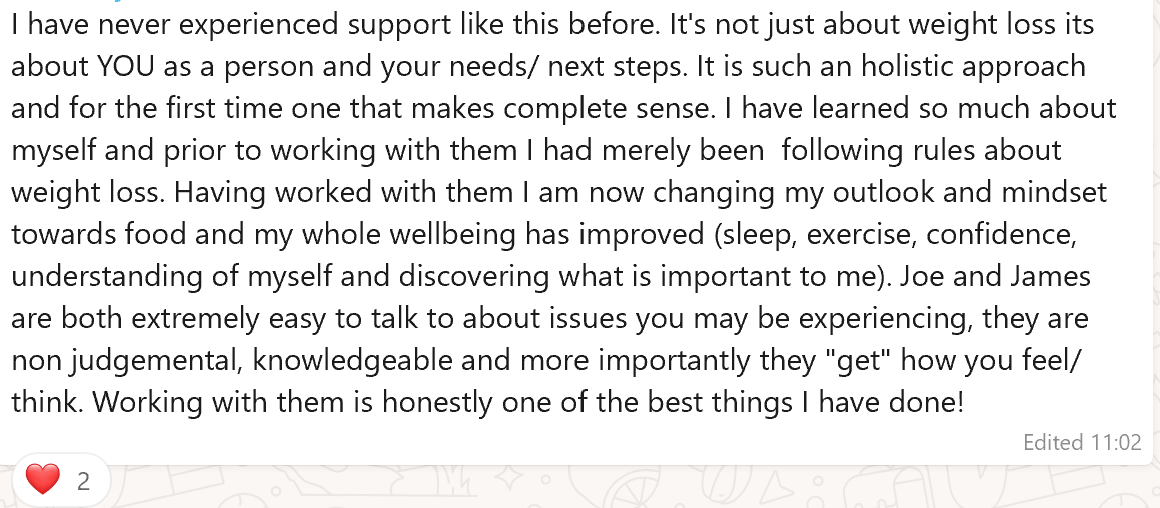Click the word YOU in the message
Viewport: 1160px width, 508px height.
click(124, 66)
